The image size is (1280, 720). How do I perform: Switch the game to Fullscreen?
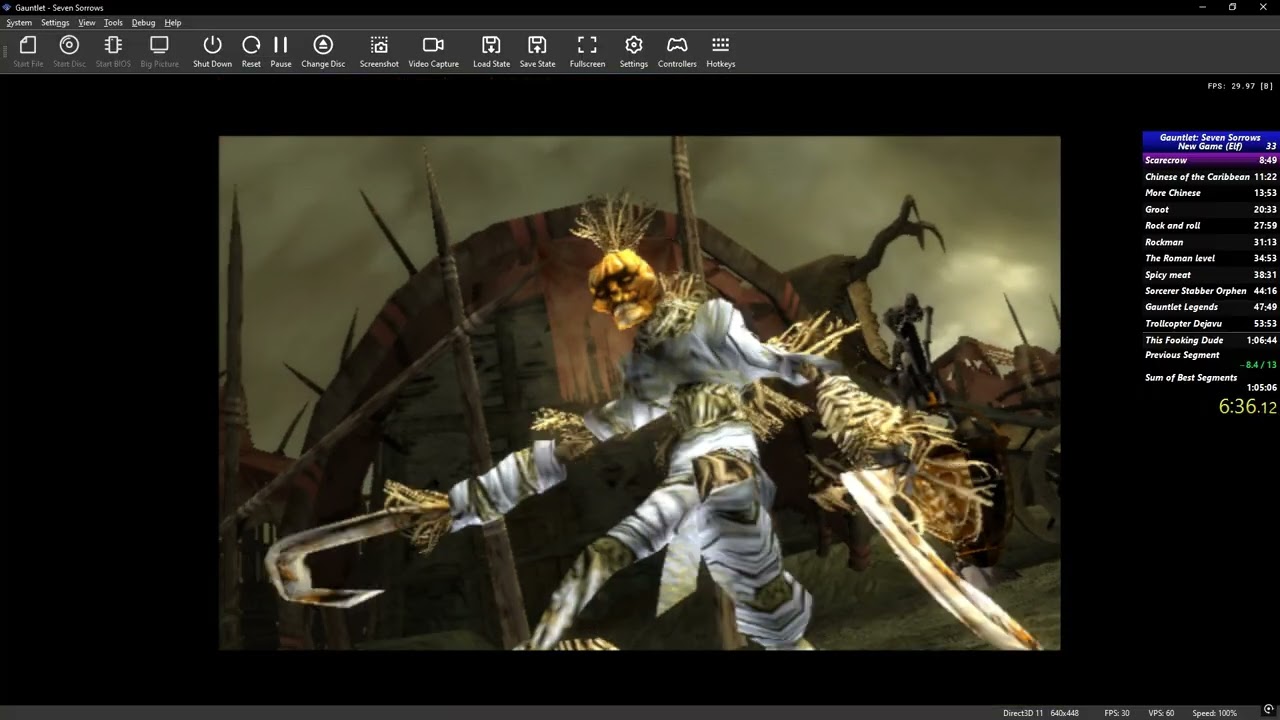[587, 51]
